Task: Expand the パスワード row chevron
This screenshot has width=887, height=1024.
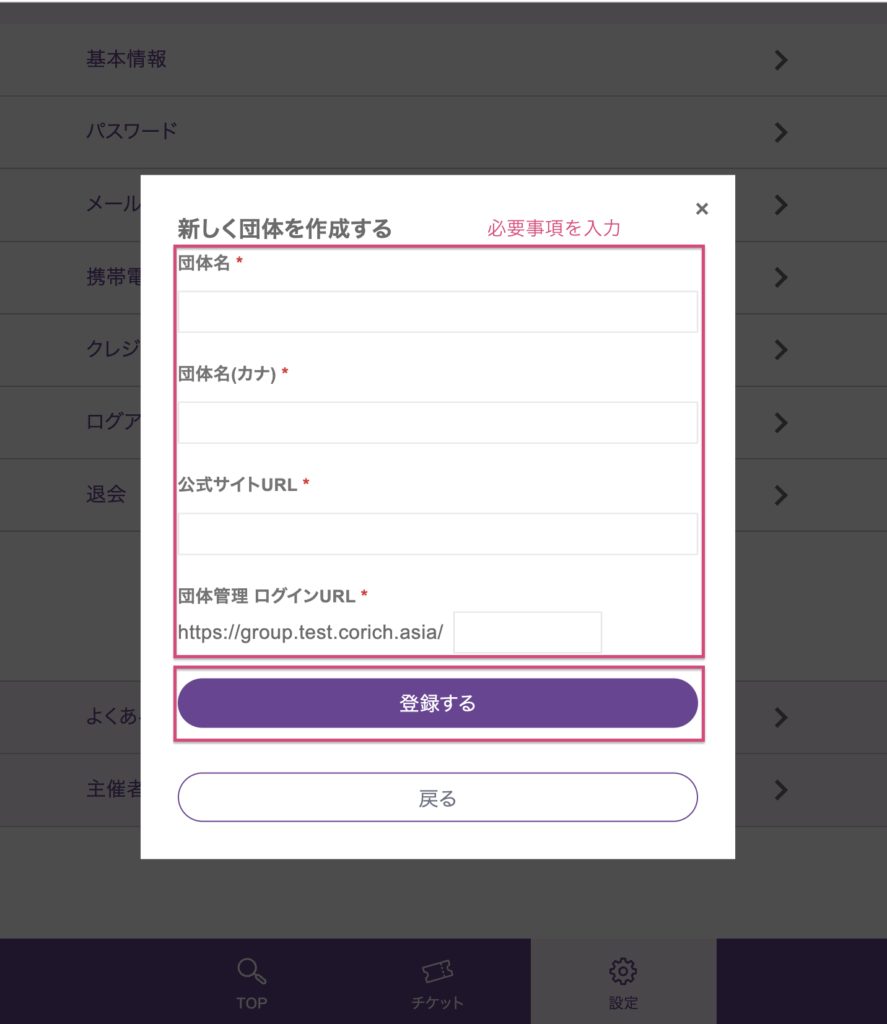Action: tap(781, 133)
